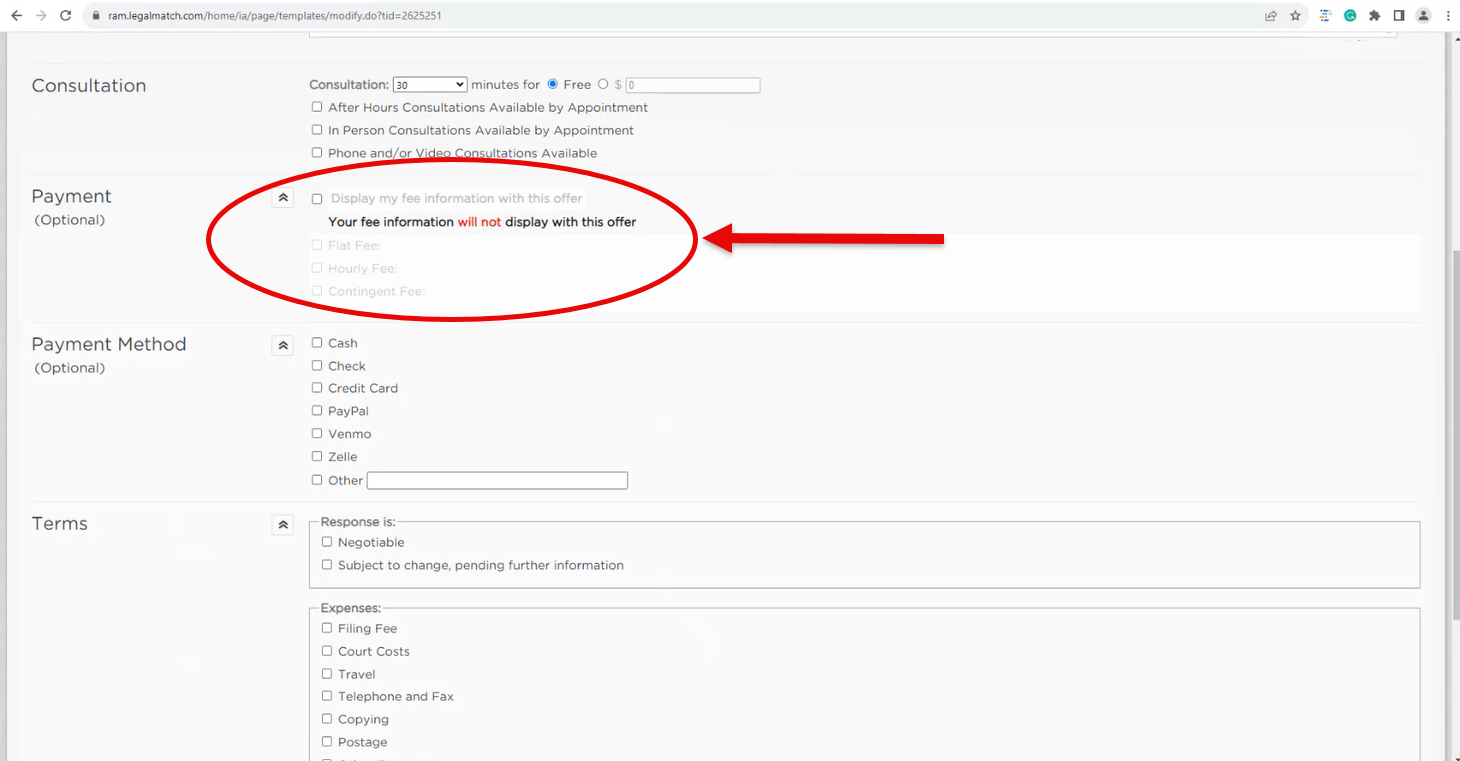Click the consultation dollar amount field
The height and width of the screenshot is (761, 1460).
(693, 86)
